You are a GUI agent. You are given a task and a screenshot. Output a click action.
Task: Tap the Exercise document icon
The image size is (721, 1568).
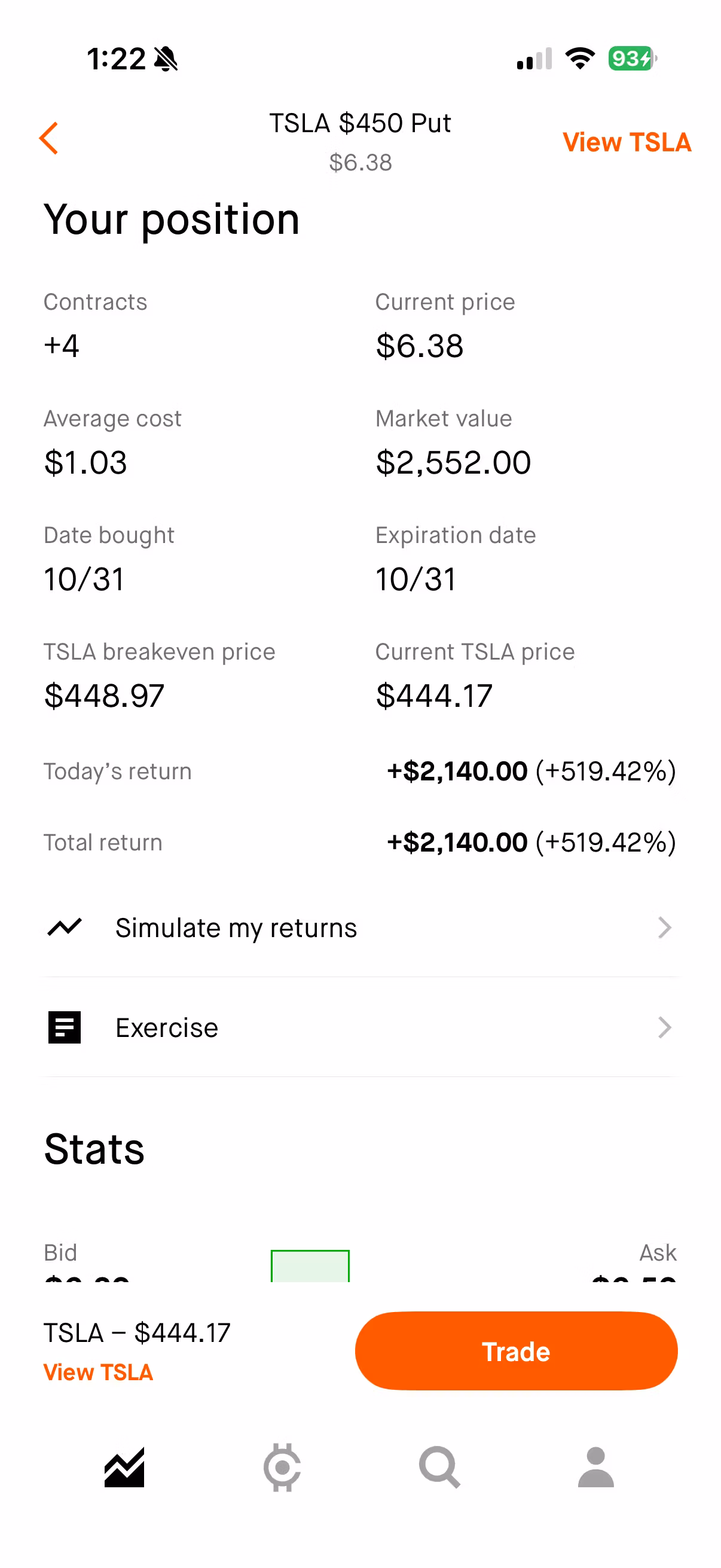[x=65, y=1027]
